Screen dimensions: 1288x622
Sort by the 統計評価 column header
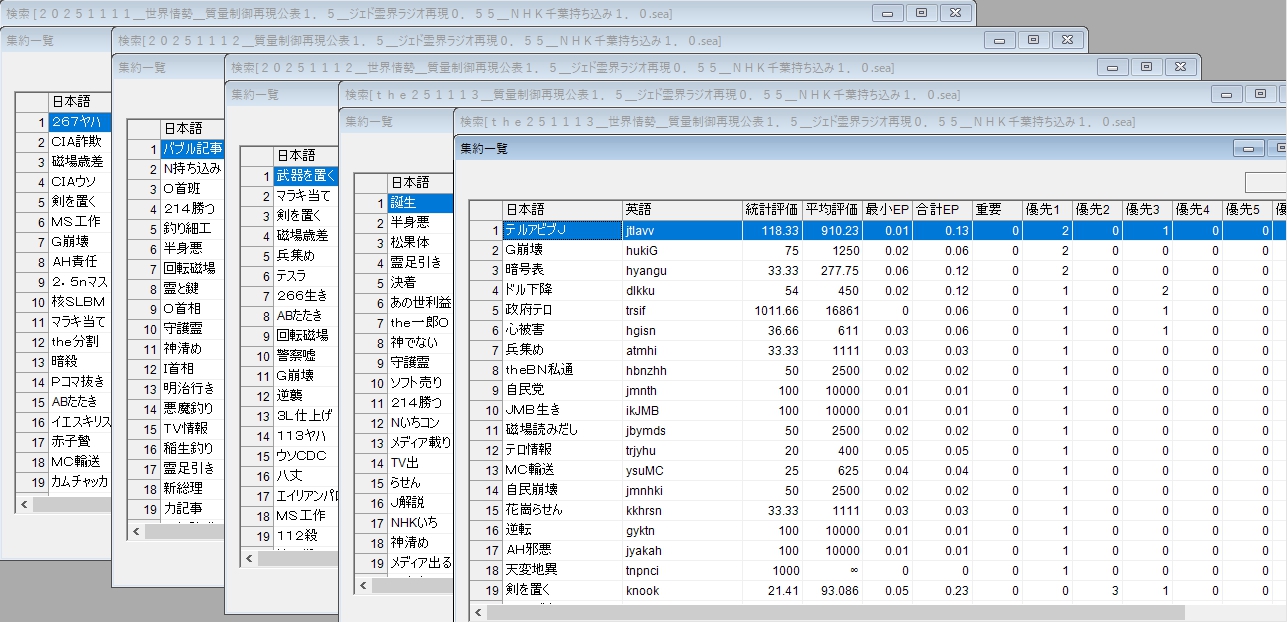pyautogui.click(x=771, y=210)
